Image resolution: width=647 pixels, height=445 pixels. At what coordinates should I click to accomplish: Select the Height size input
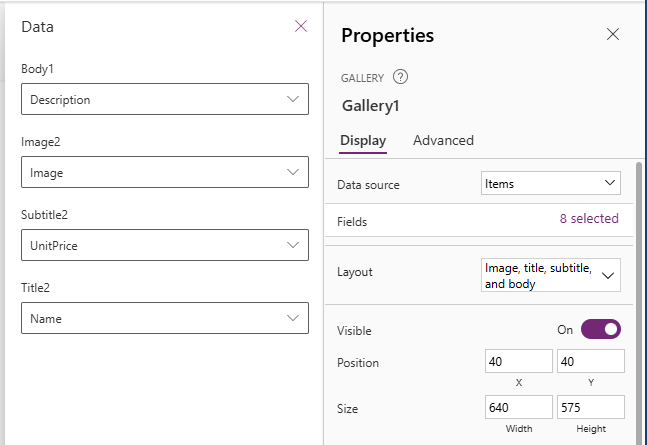click(591, 407)
